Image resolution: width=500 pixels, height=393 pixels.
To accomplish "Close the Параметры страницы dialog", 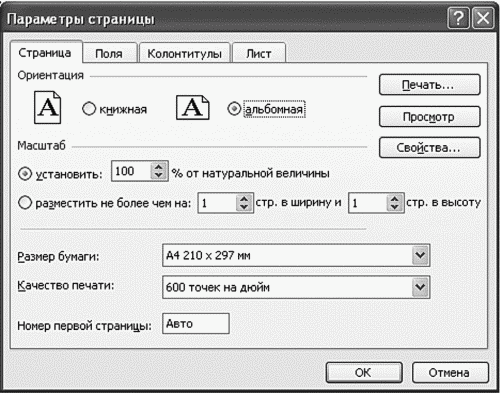I will (x=483, y=18).
